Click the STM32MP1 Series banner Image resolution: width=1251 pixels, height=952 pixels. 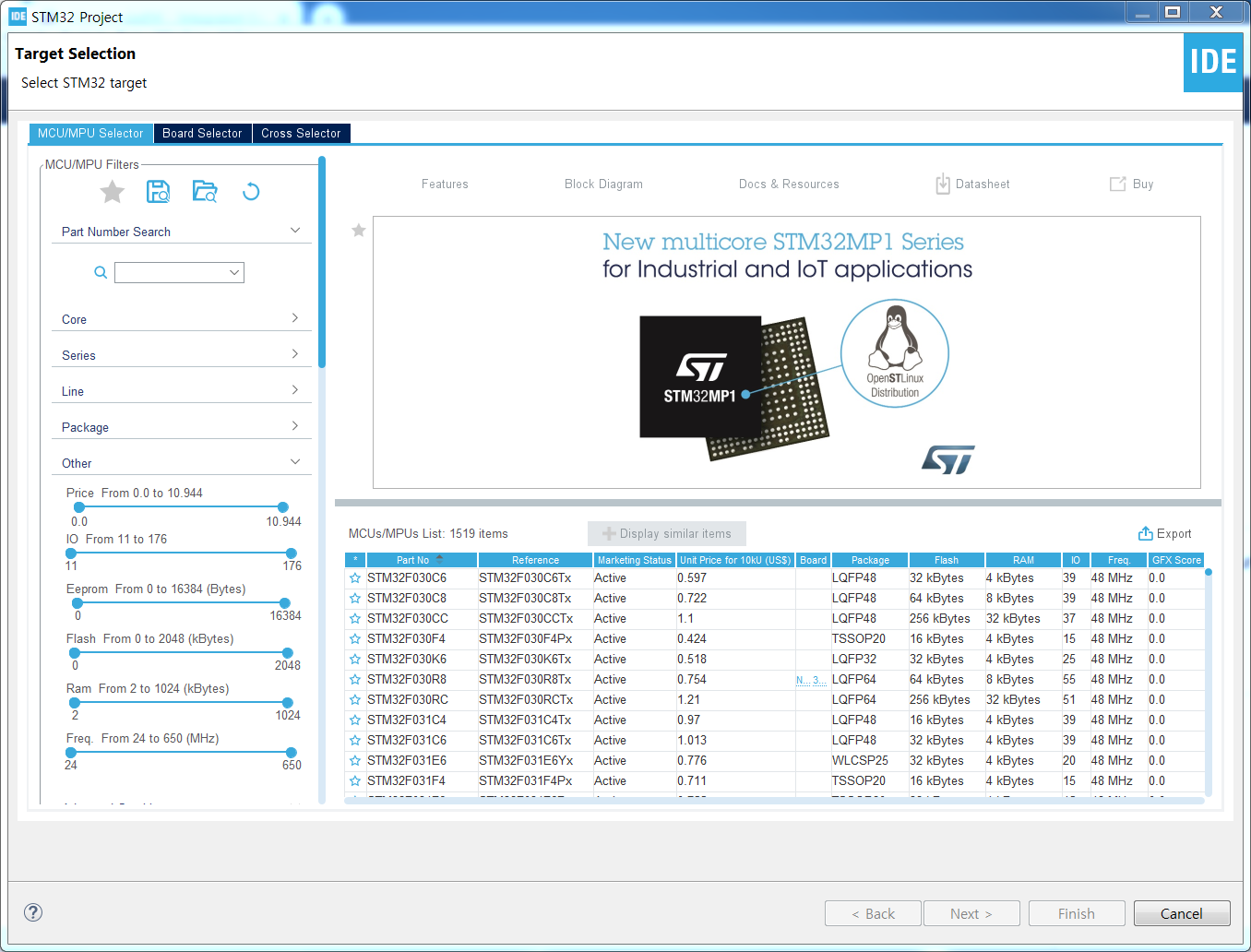coord(787,352)
